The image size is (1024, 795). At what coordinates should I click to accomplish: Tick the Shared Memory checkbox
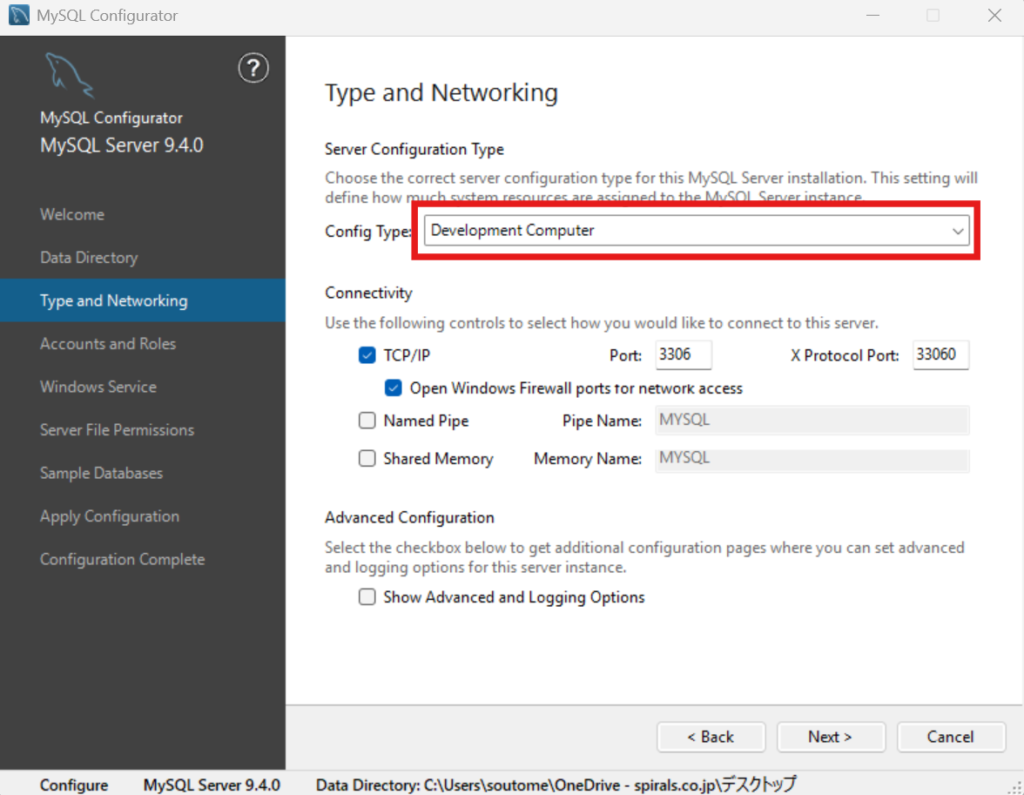click(367, 459)
